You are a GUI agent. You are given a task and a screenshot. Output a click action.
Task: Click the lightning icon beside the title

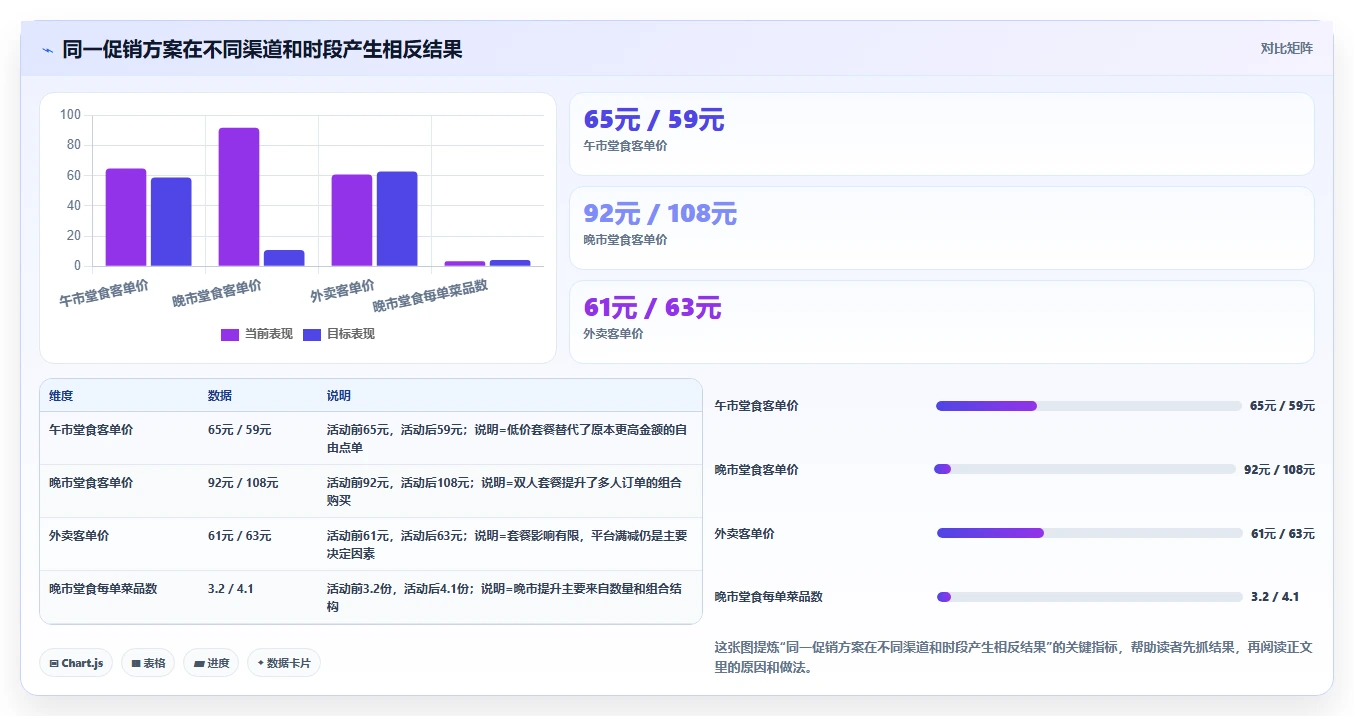click(47, 50)
